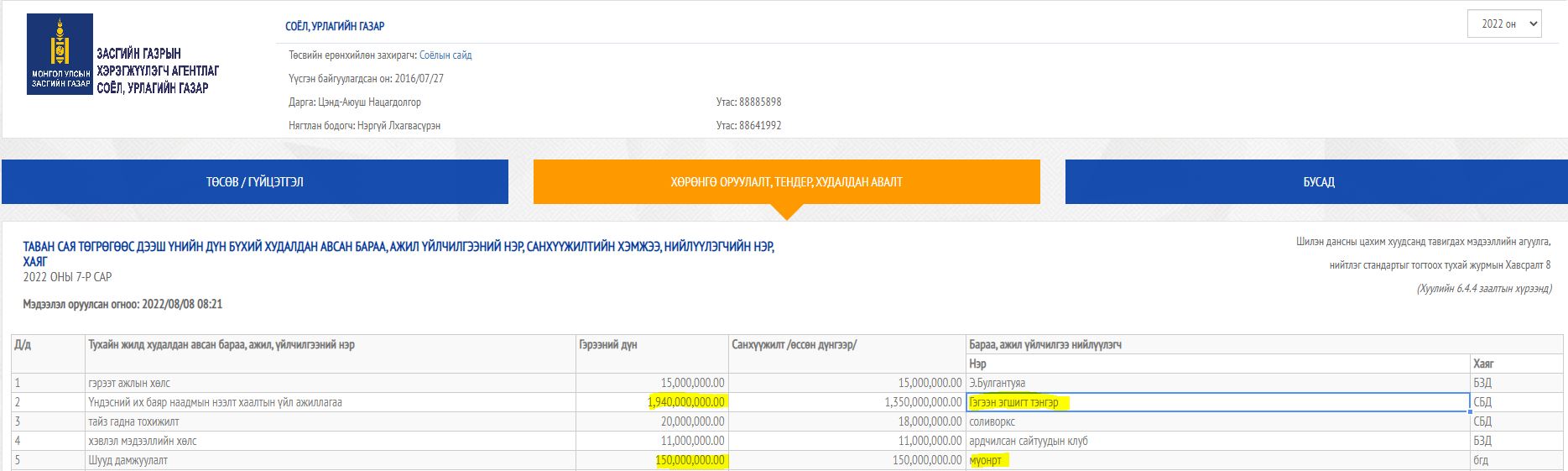Click the highlighted муонрт supplier cell
The image size is (1568, 471).
point(986,461)
